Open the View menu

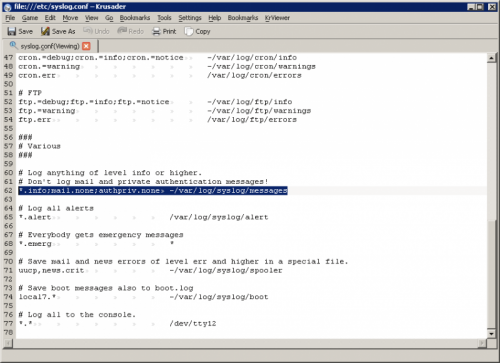click(x=92, y=18)
